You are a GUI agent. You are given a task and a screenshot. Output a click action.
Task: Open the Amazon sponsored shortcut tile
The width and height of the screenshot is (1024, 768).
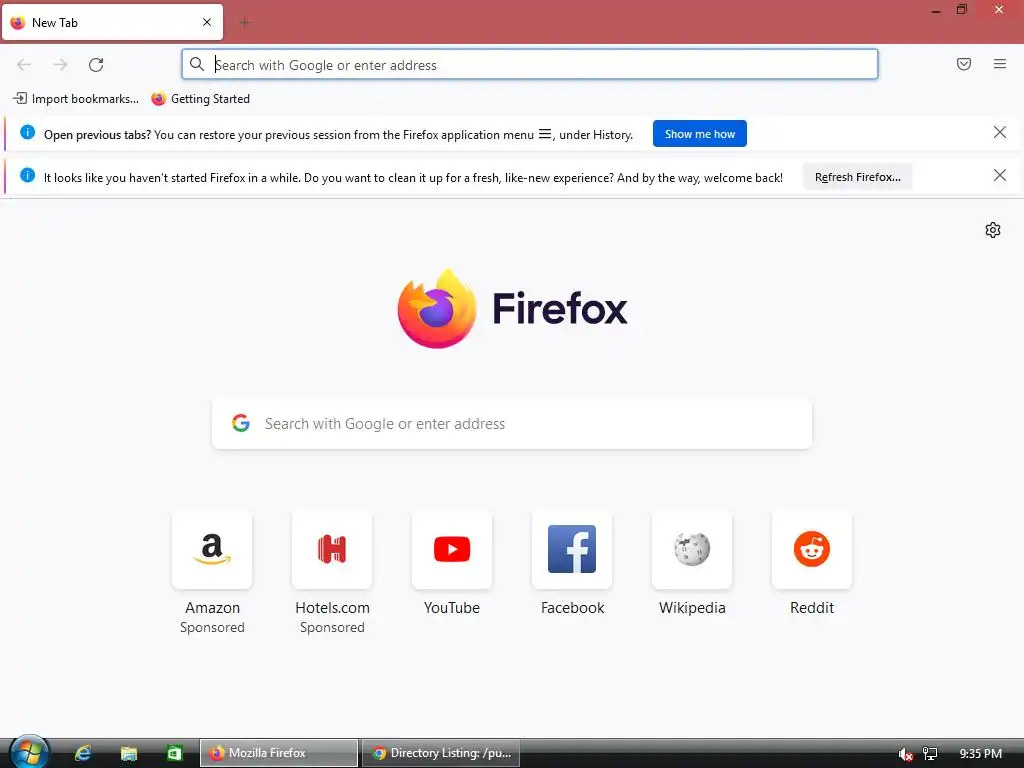(212, 550)
